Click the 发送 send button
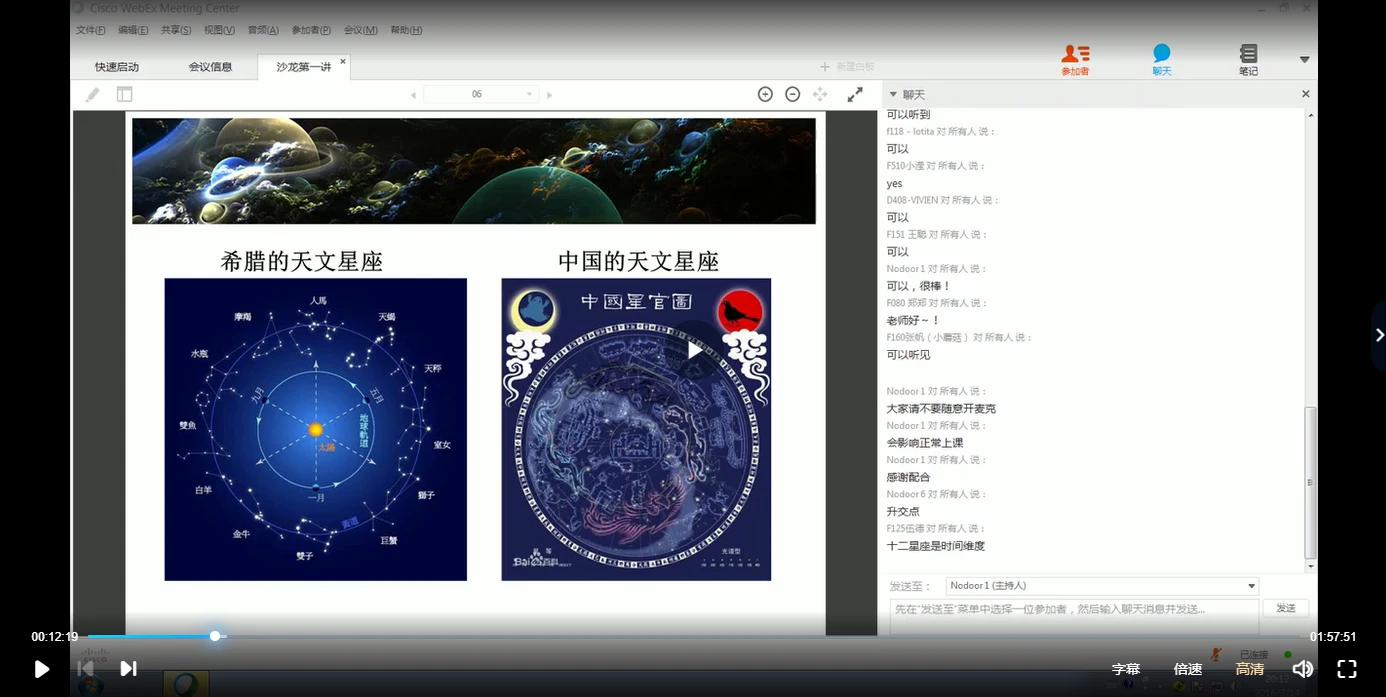 point(1286,608)
